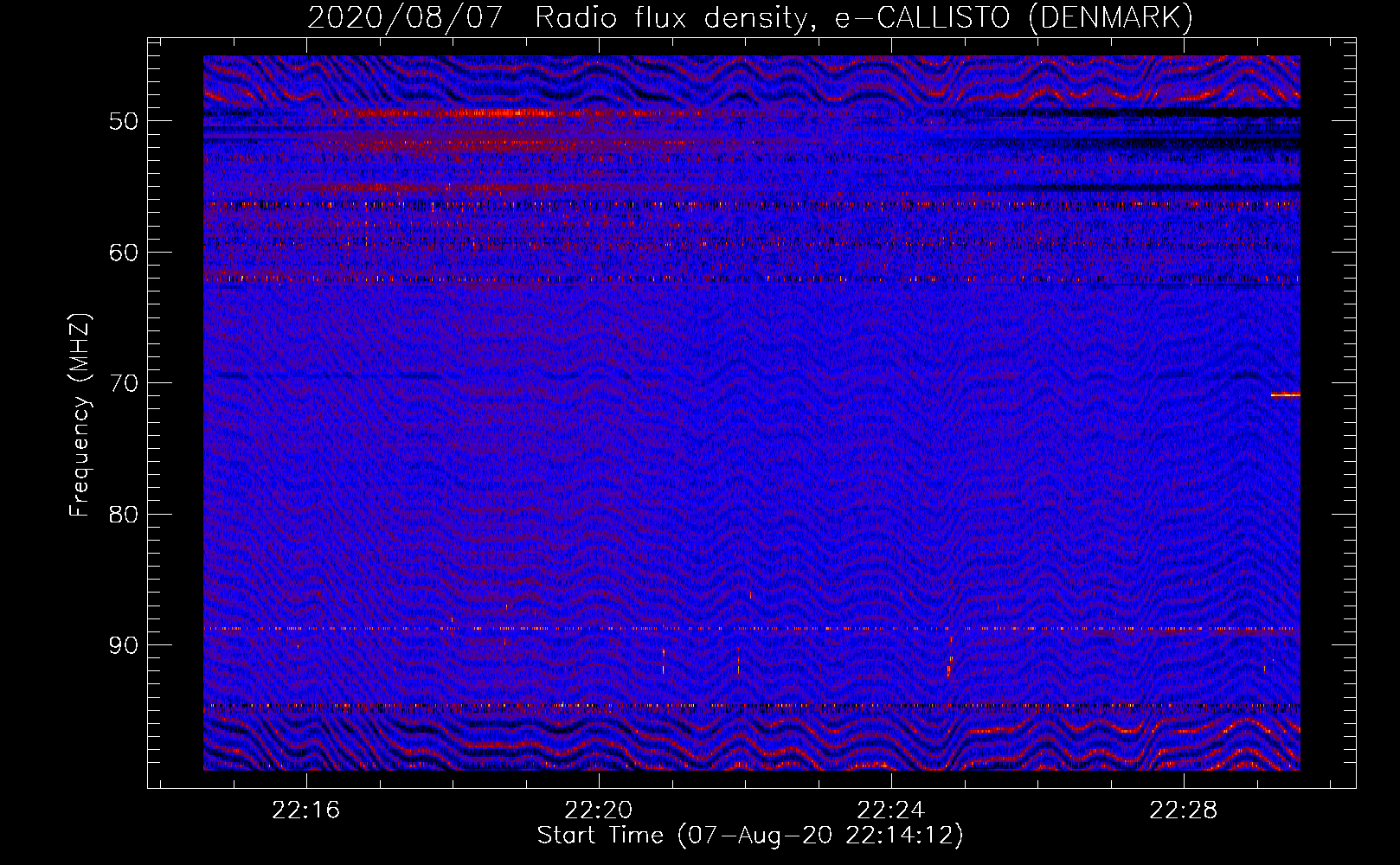Click the '80' frequency tick label

click(123, 515)
